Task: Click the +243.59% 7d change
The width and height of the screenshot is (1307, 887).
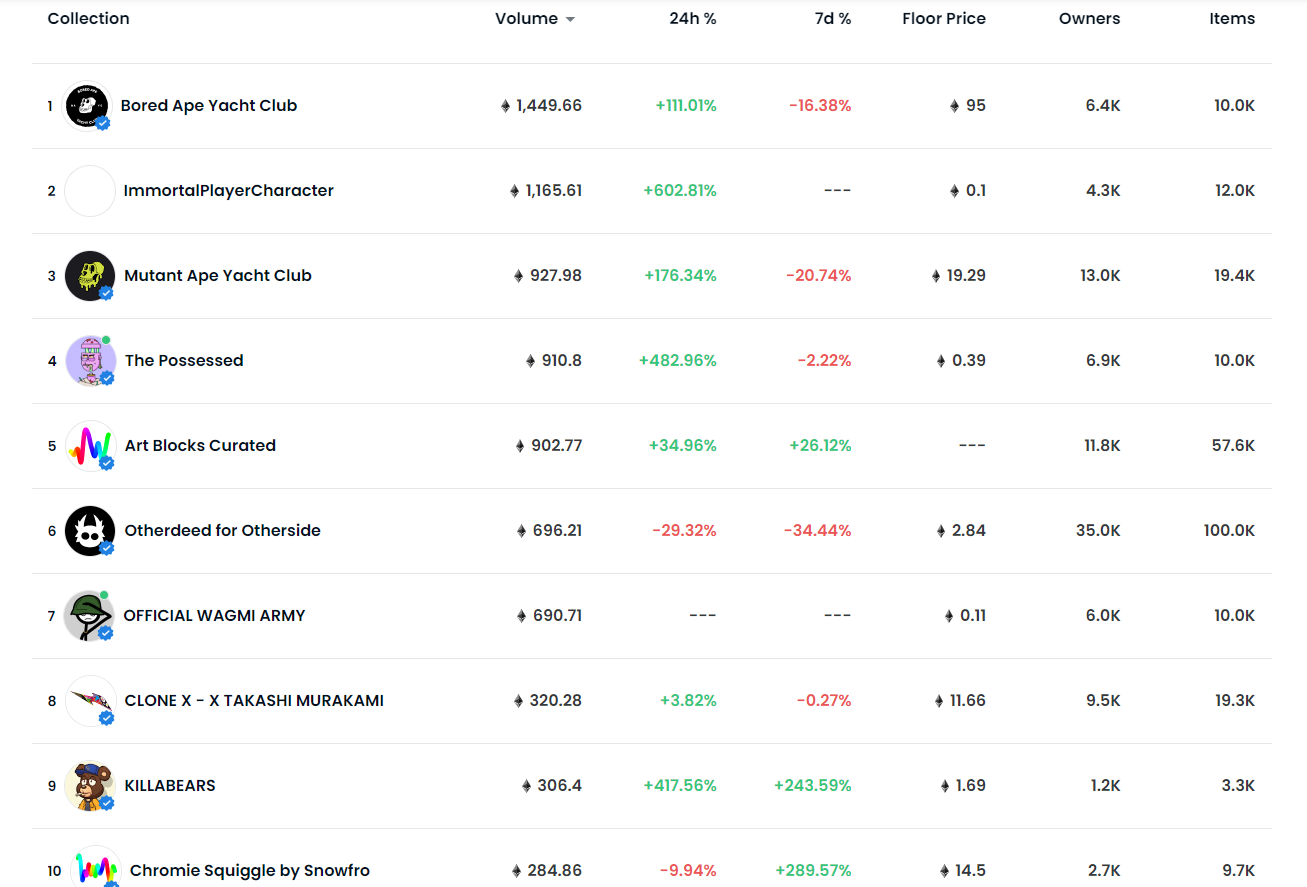Action: (813, 786)
